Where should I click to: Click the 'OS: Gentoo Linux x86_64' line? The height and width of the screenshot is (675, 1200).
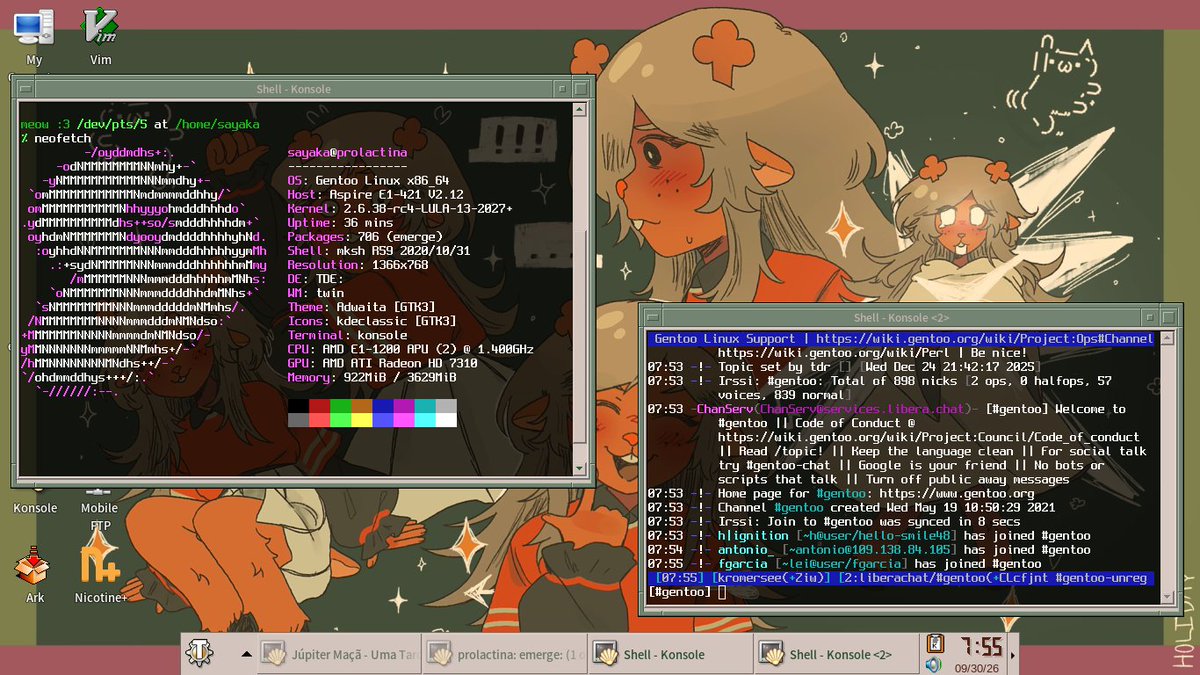[x=368, y=180]
